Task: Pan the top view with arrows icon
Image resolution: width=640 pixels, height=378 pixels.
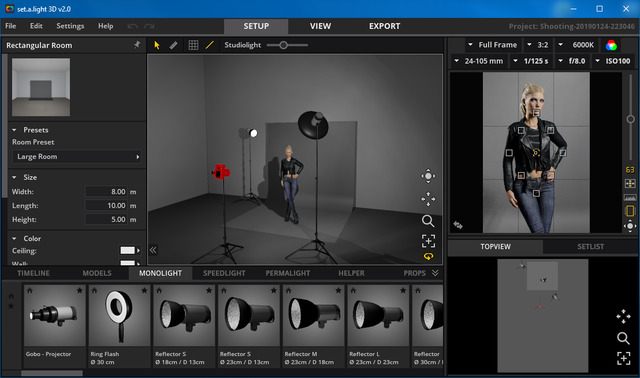Action: (x=623, y=316)
